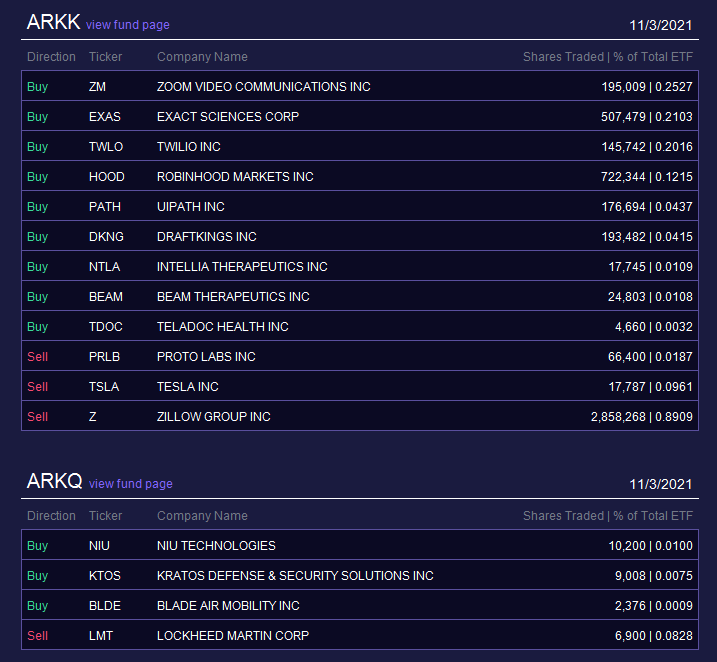Click Sell direction in LMT row
717x662 pixels.
pos(37,636)
